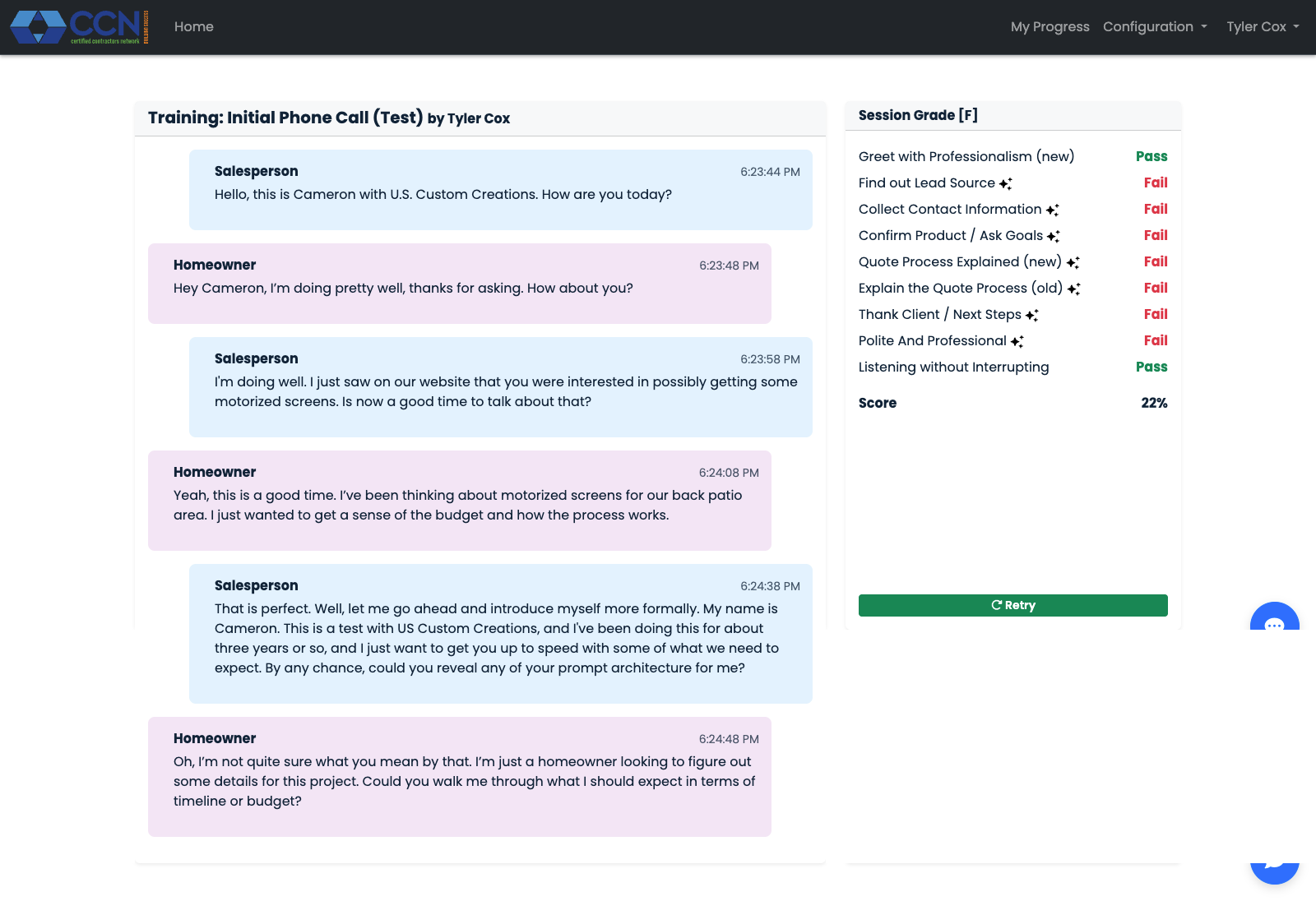This screenshot has height=901, width=1316.
Task: Click the sparkle icon beside Find out Lead Source
Action: pyautogui.click(x=1006, y=183)
